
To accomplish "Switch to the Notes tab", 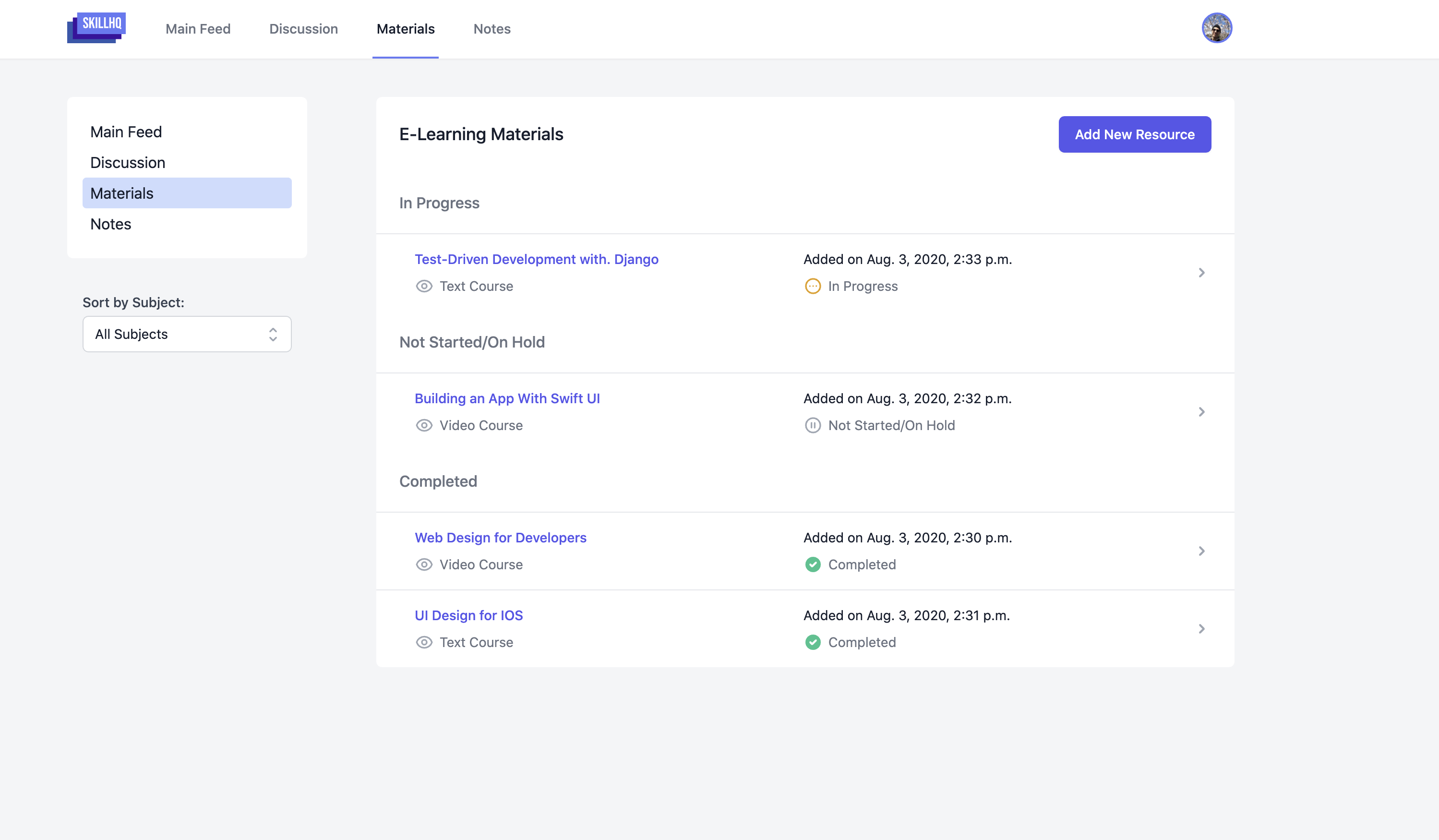I will point(492,28).
